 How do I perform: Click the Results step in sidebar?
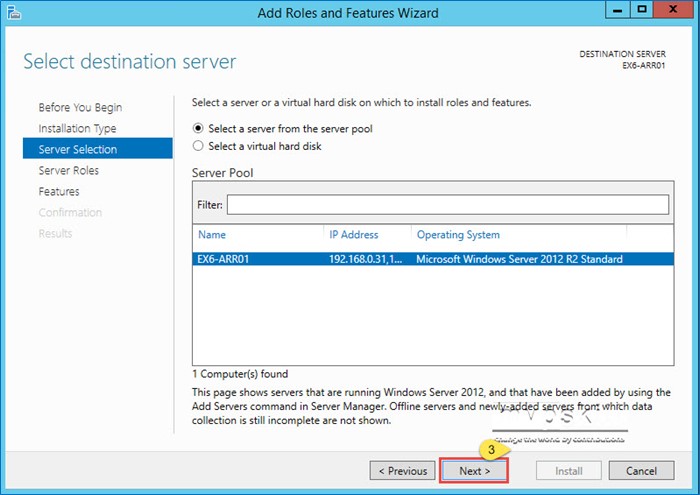pyautogui.click(x=55, y=233)
